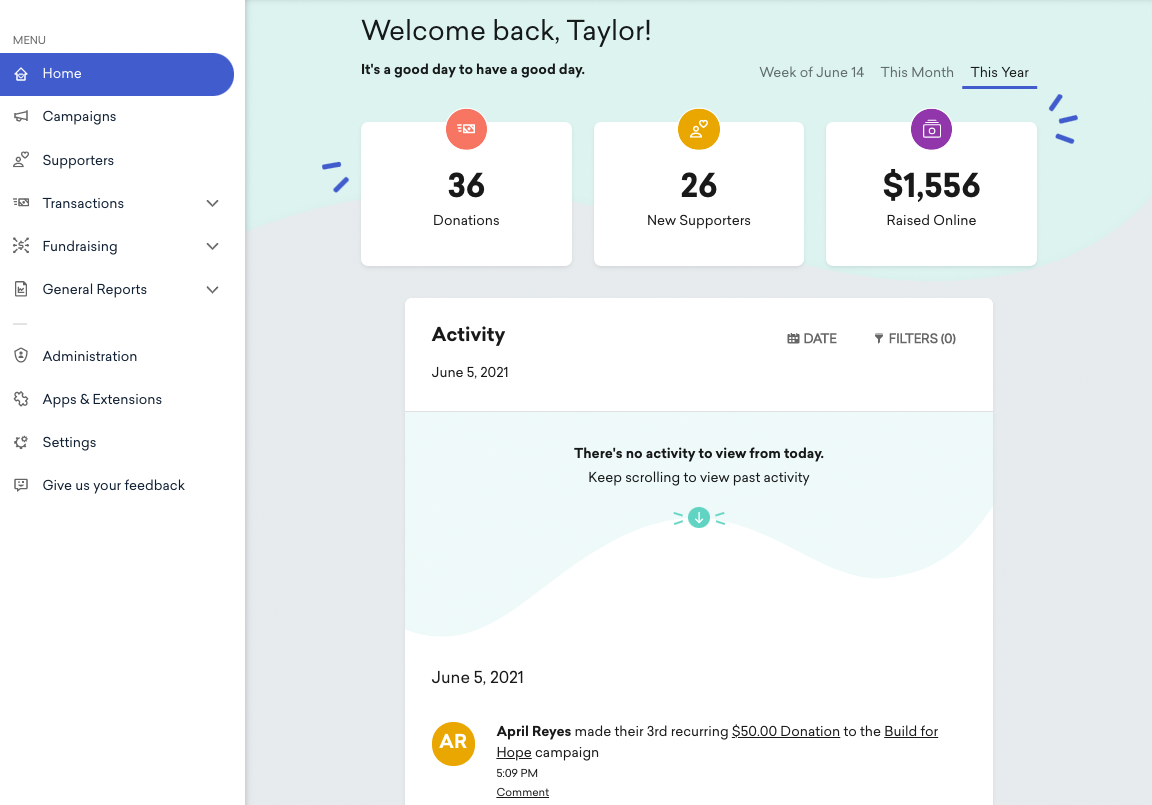Click the Home house icon in sidebar
1152x805 pixels.
[21, 73]
